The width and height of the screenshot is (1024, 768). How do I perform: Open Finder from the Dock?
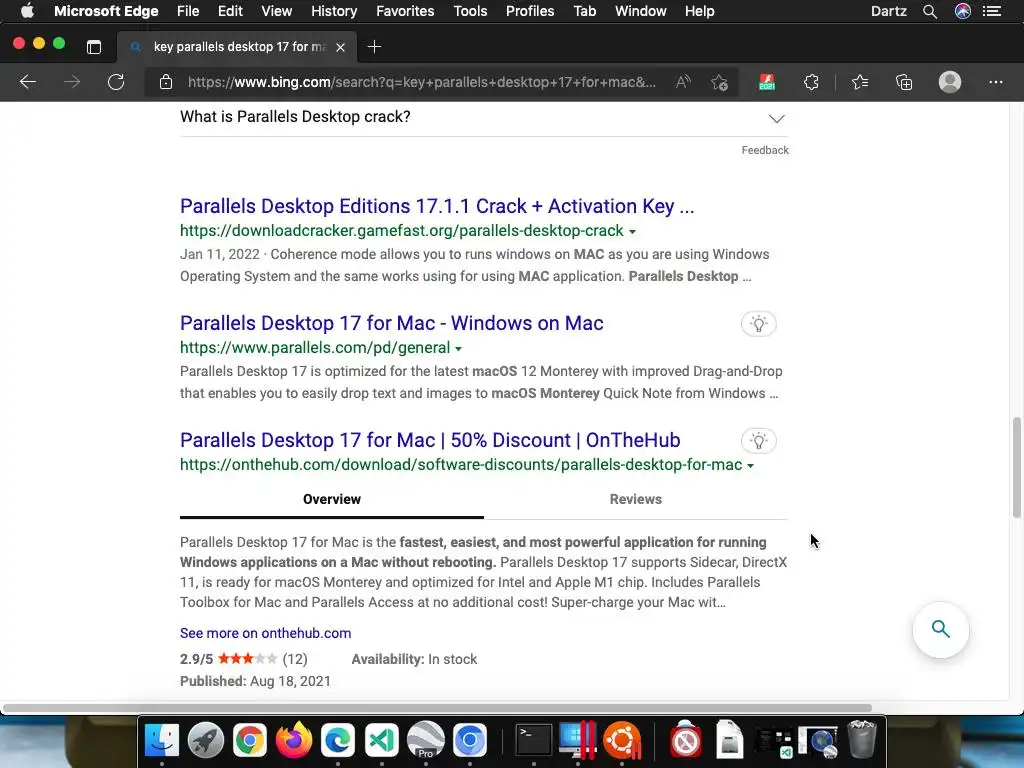(161, 741)
